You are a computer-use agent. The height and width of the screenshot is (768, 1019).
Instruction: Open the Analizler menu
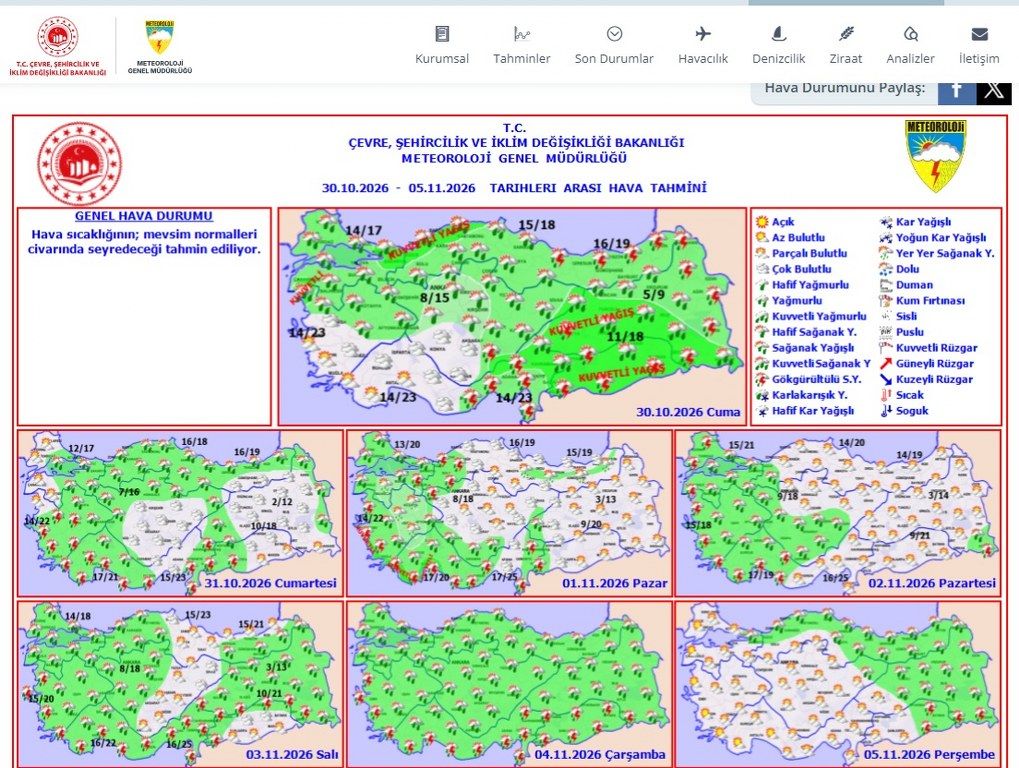(x=910, y=44)
